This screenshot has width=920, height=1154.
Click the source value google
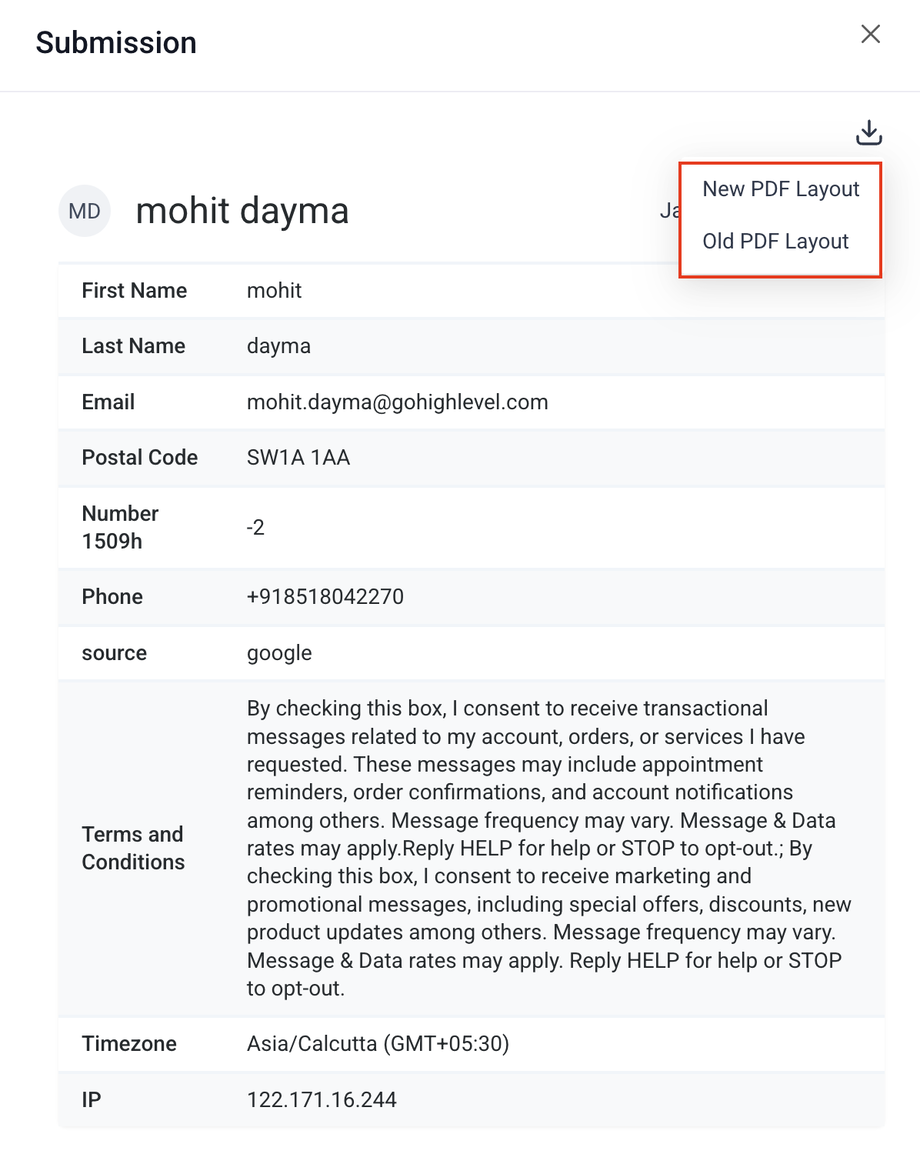click(x=279, y=653)
